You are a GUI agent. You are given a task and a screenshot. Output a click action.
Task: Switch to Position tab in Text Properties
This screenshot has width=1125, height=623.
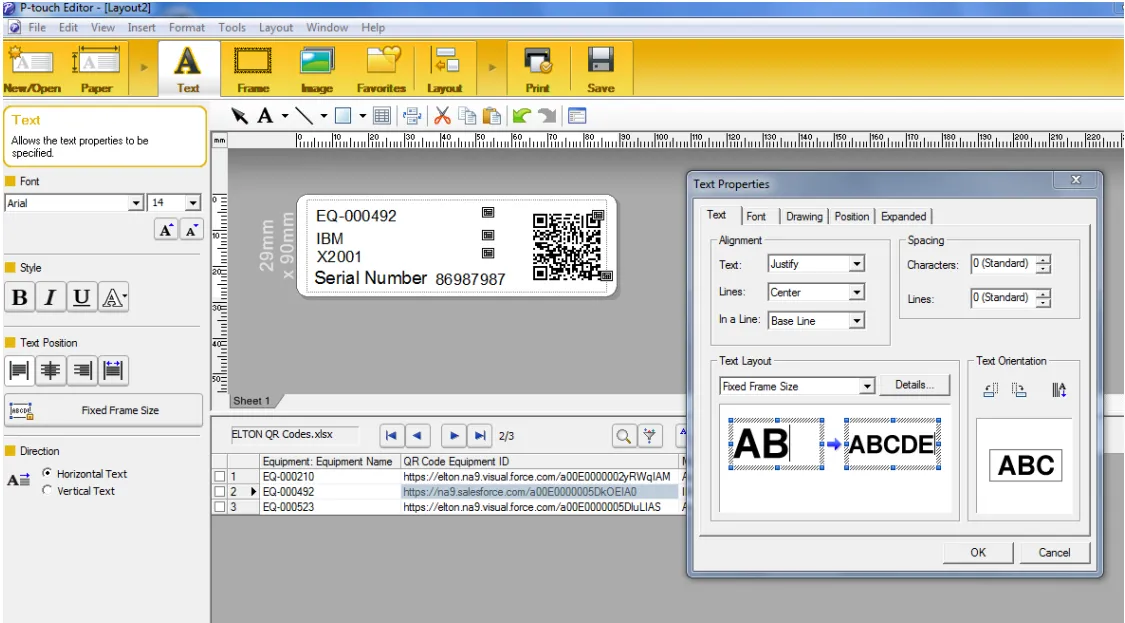852,216
